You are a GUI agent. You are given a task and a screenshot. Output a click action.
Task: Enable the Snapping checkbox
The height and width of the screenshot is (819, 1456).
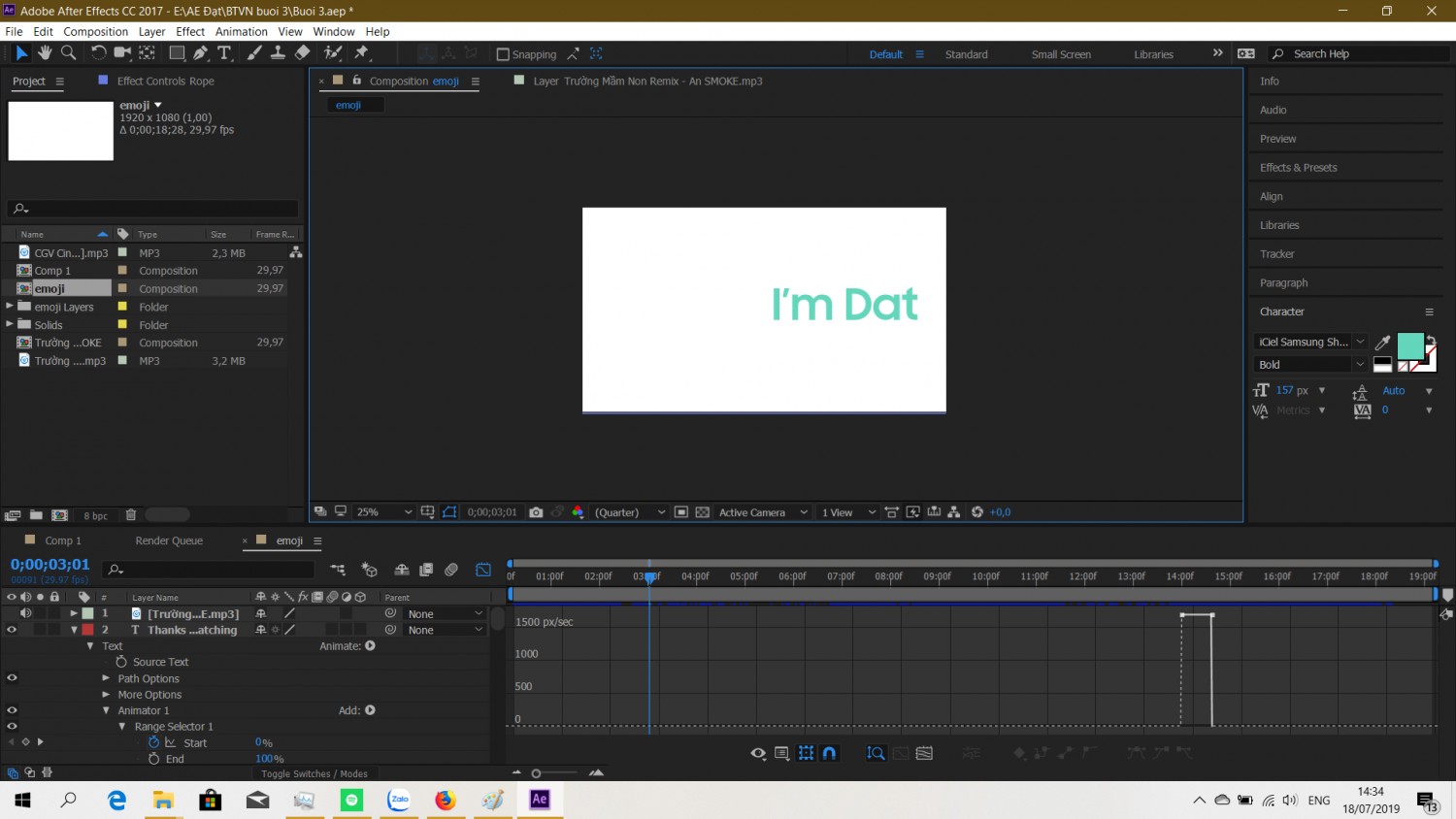503,54
